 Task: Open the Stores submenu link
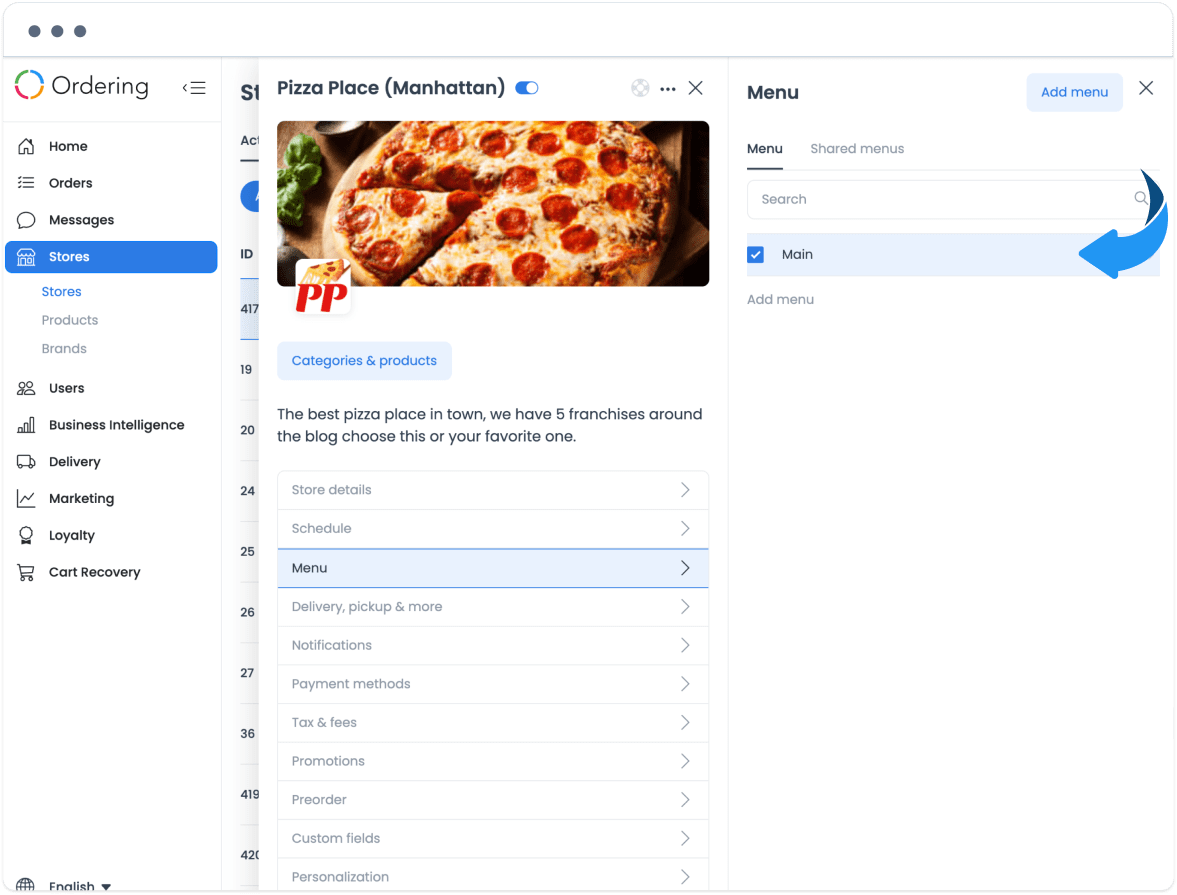coord(62,291)
